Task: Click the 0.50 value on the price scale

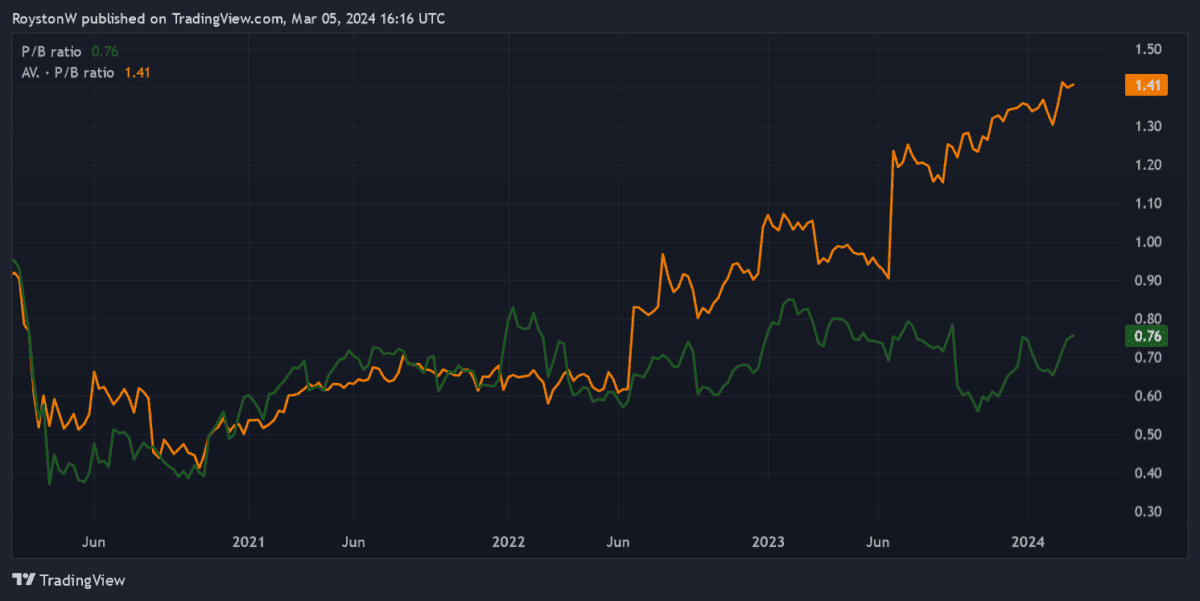Action: pos(1148,435)
